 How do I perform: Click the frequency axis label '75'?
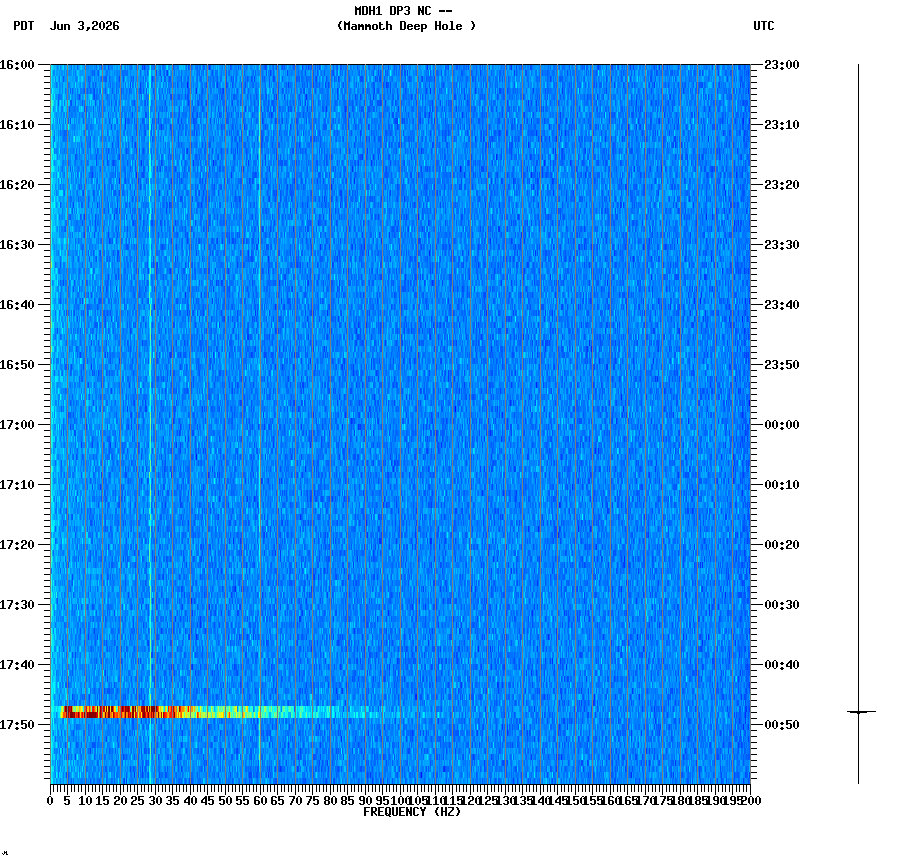[x=313, y=801]
